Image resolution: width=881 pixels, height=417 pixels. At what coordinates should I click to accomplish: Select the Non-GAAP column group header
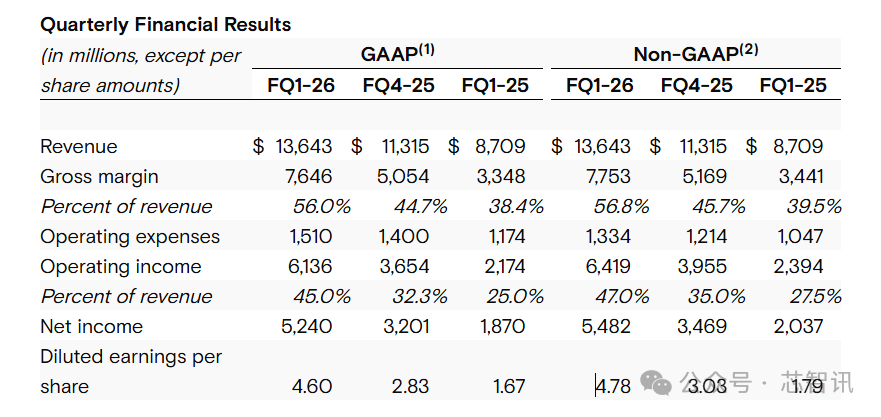point(697,54)
